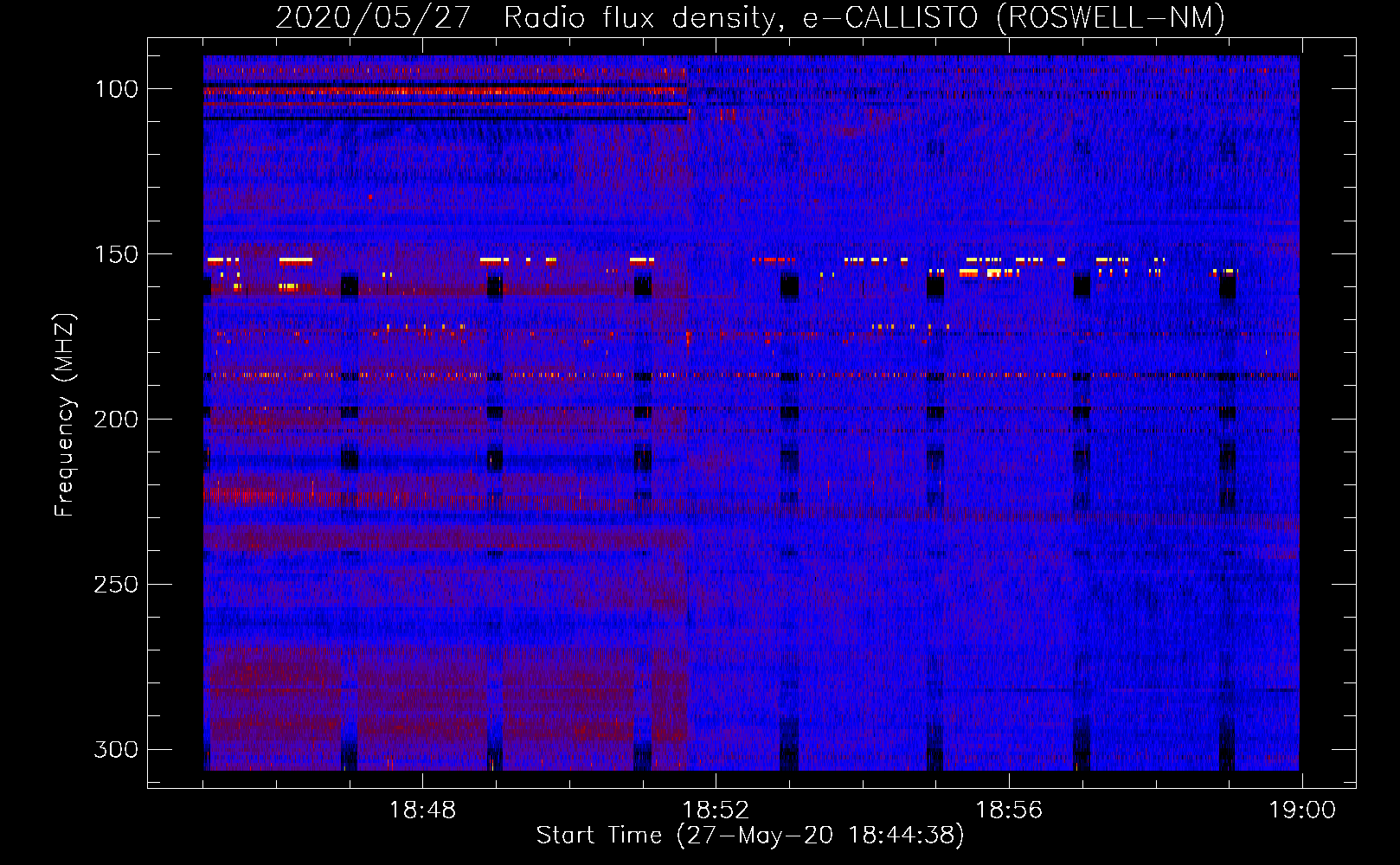Select the date '2020/05/27' in the title
The width and height of the screenshot is (1400, 865).
click(x=373, y=18)
